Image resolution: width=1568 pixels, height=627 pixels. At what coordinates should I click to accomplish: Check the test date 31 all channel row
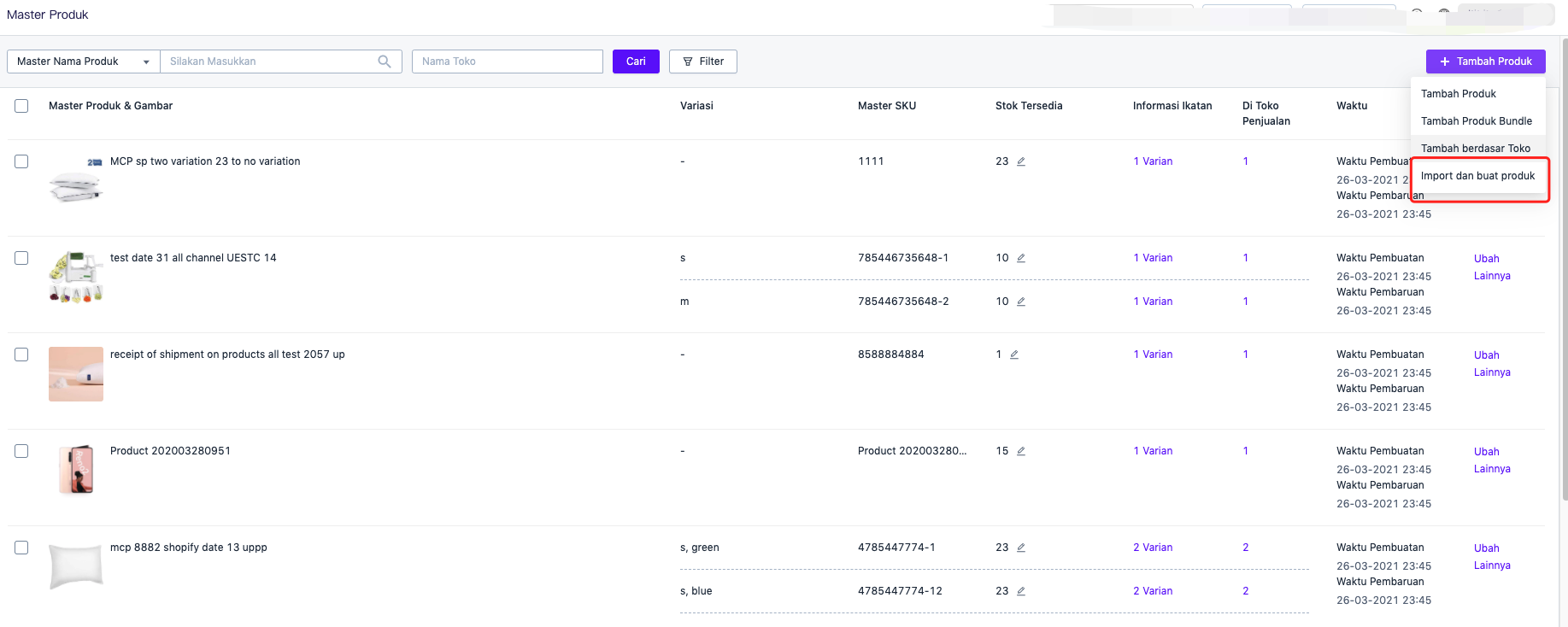(x=21, y=258)
